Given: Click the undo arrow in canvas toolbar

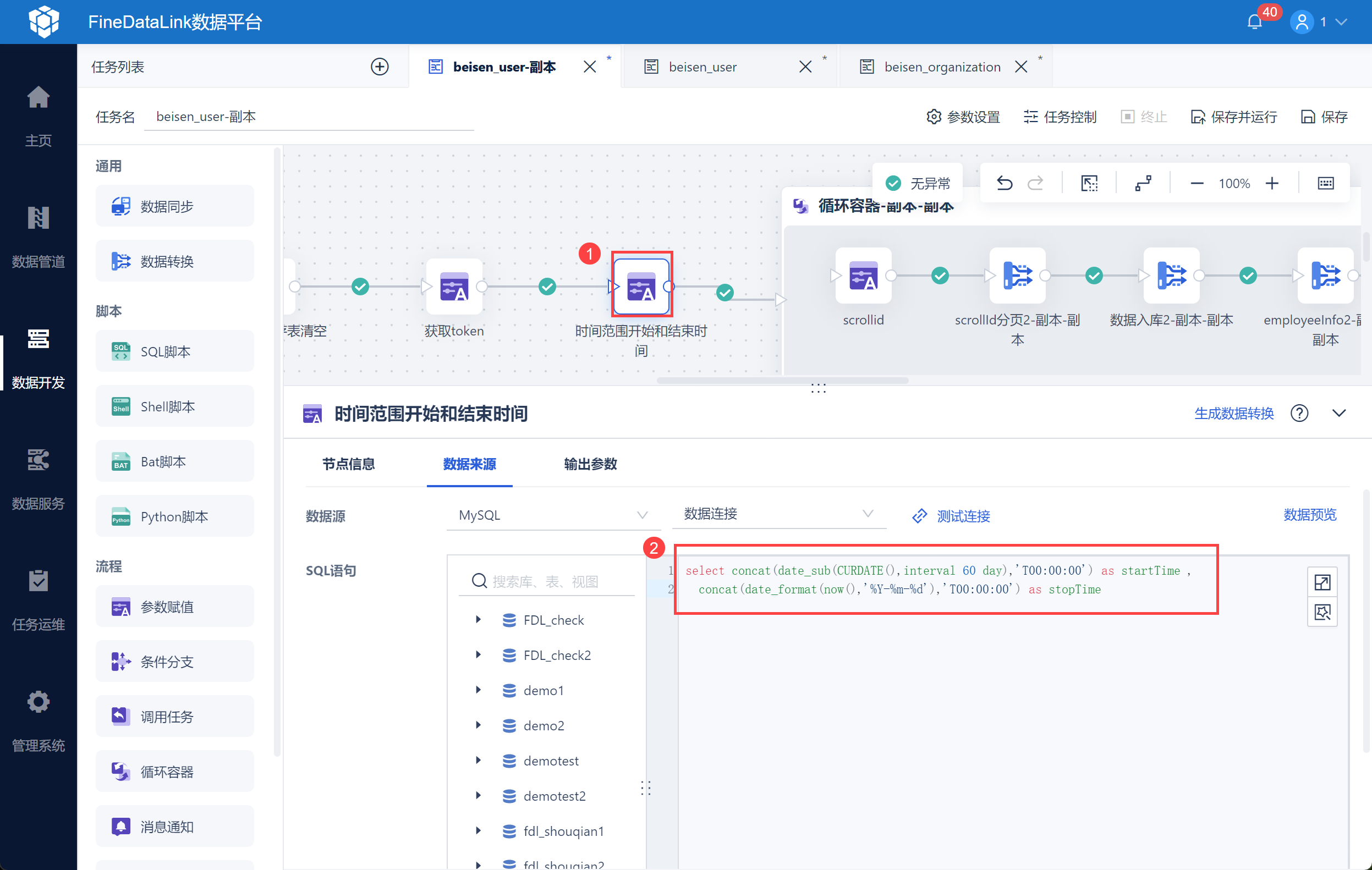Looking at the screenshot, I should pos(1004,184).
